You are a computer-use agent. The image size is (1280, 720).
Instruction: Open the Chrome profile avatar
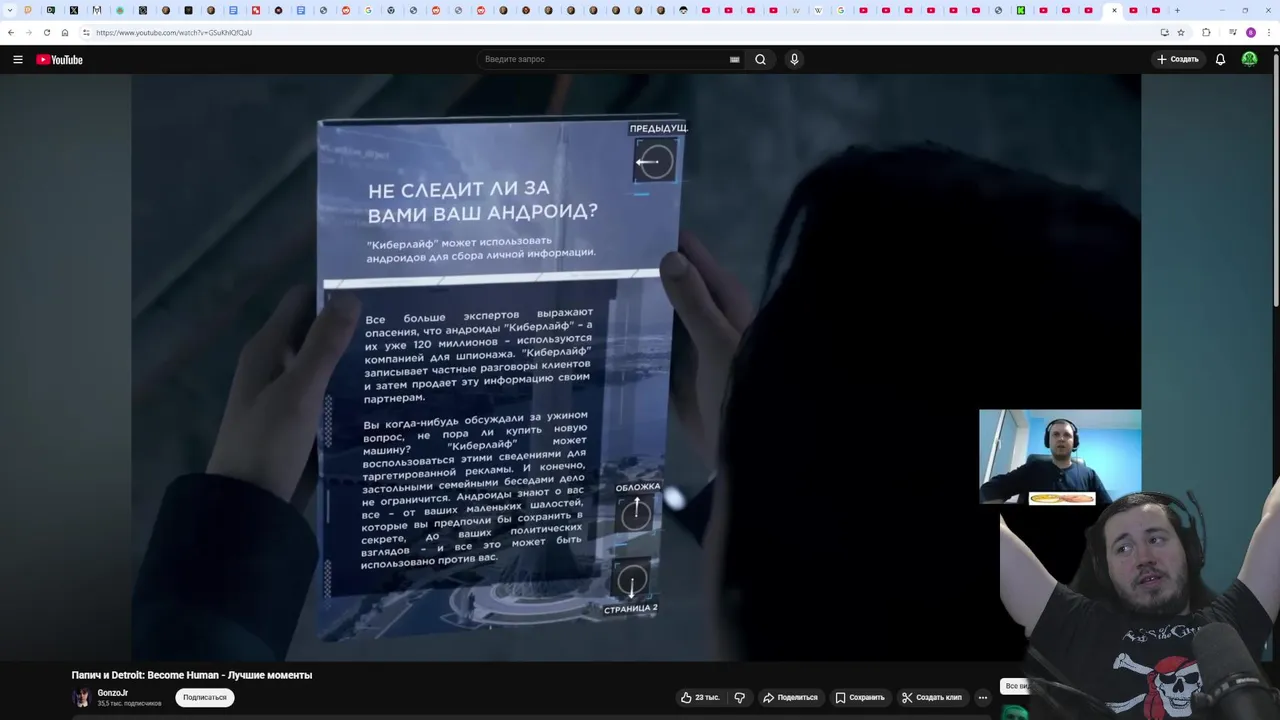(x=1250, y=33)
